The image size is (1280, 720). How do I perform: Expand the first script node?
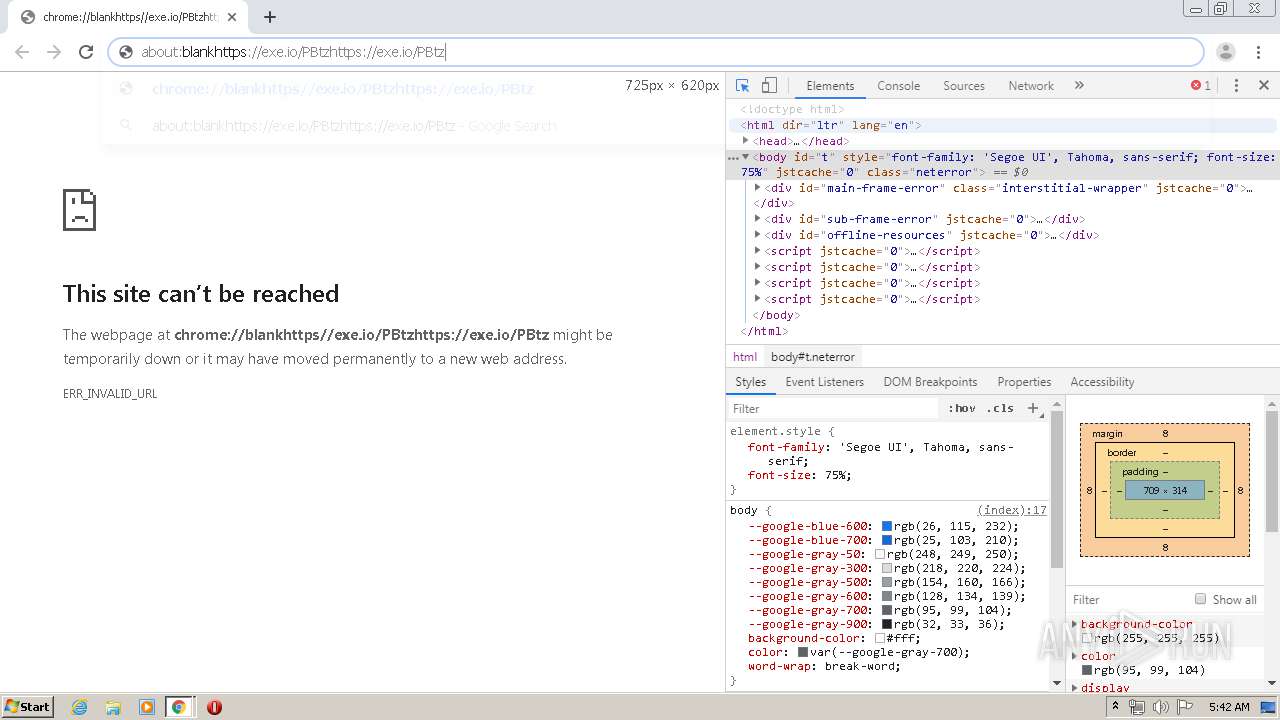point(758,251)
